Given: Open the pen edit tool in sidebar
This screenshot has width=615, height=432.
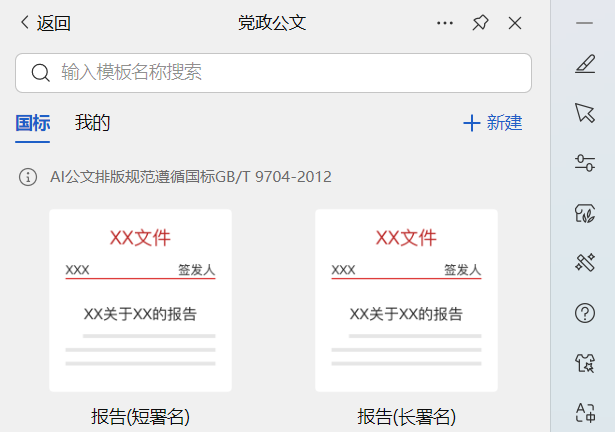Looking at the screenshot, I should 585,64.
